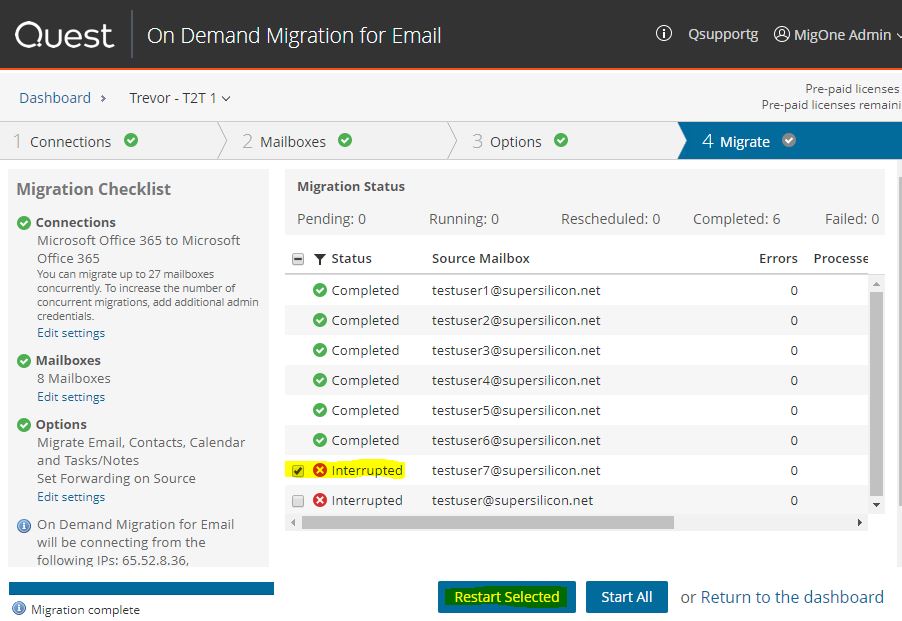Go to step 3 Options tab
Viewport: 902px width, 621px height.
pyautogui.click(x=567, y=141)
